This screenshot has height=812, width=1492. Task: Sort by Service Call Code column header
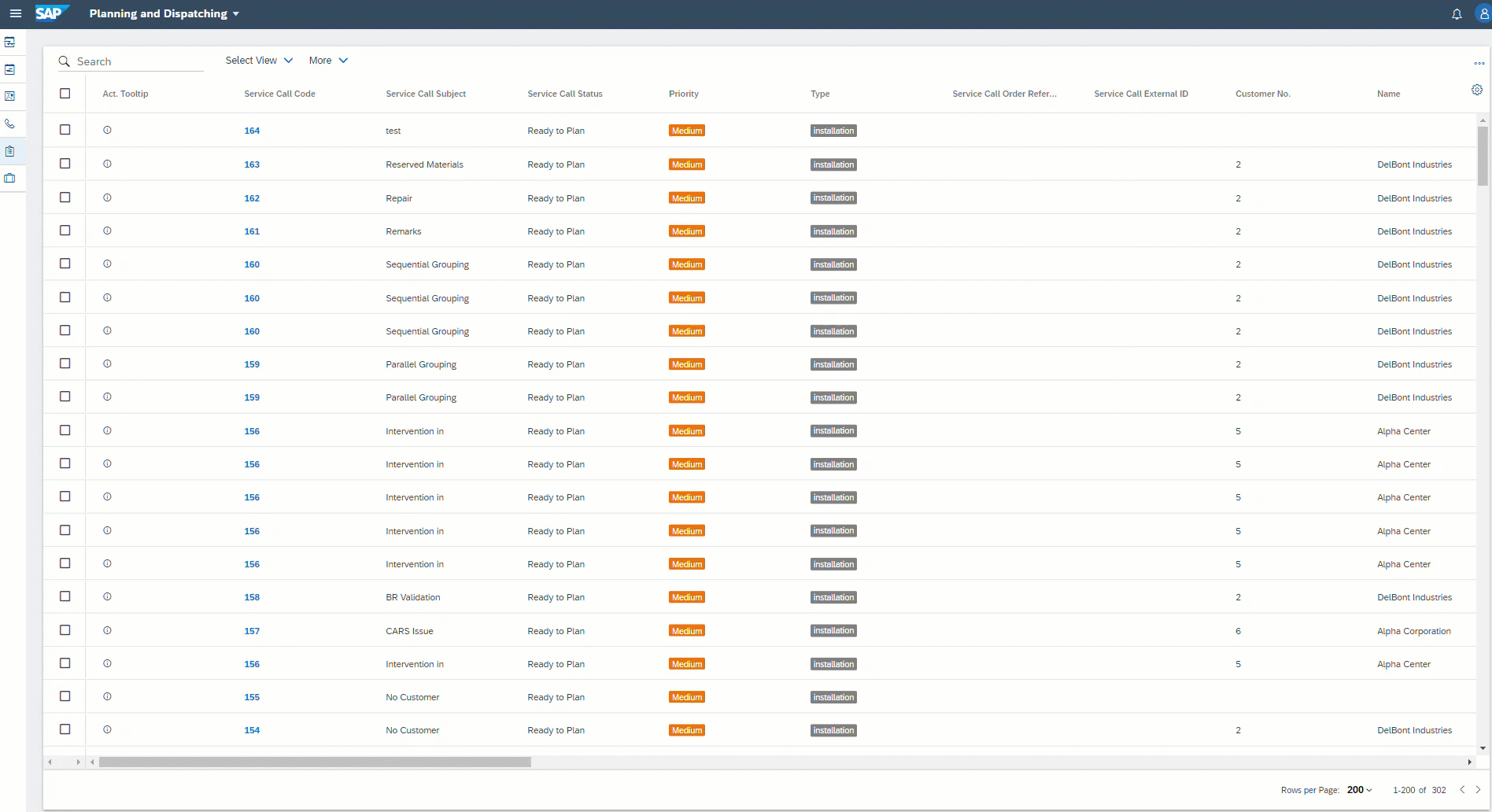(x=279, y=94)
